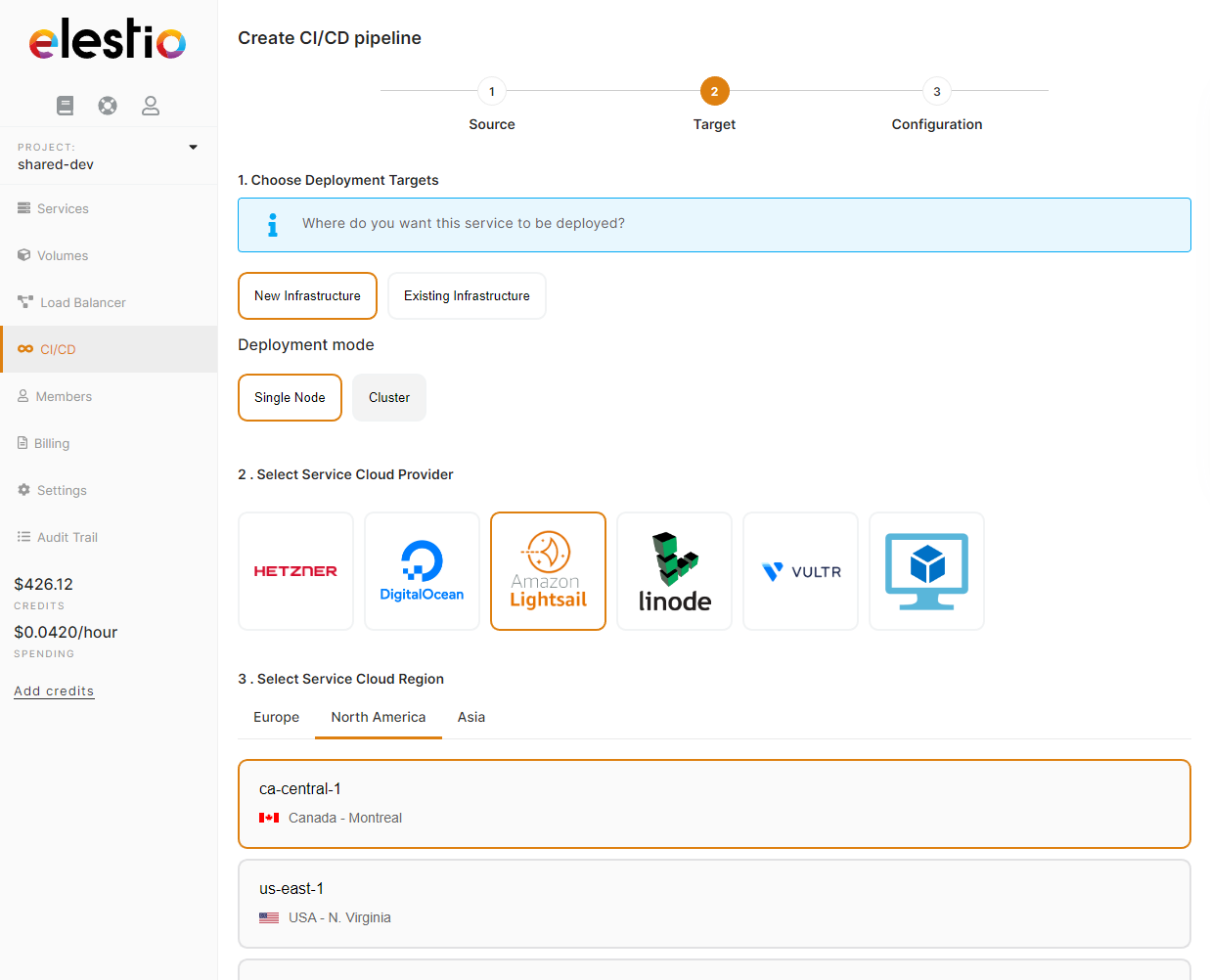Select Cluster deployment mode
The height and width of the screenshot is (980, 1210).
[x=388, y=397]
